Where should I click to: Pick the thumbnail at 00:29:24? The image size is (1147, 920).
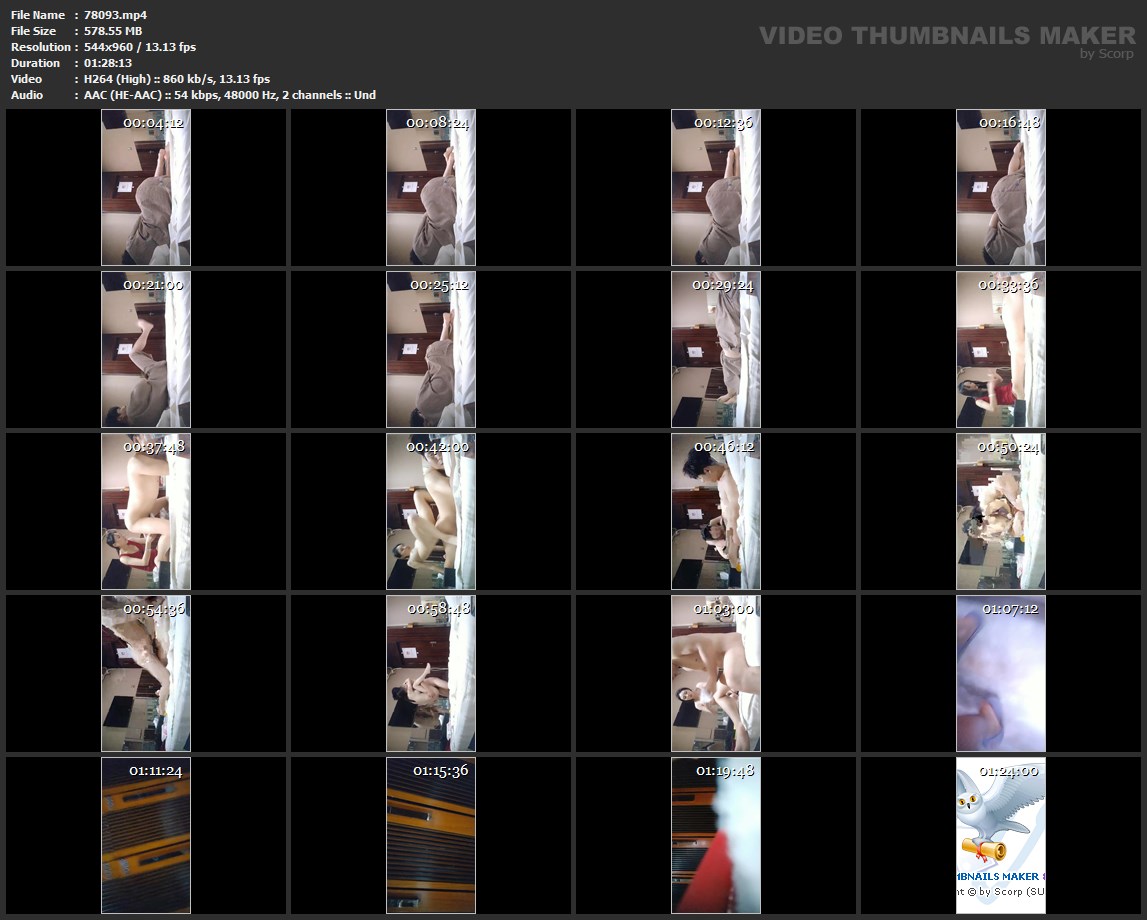coord(716,349)
